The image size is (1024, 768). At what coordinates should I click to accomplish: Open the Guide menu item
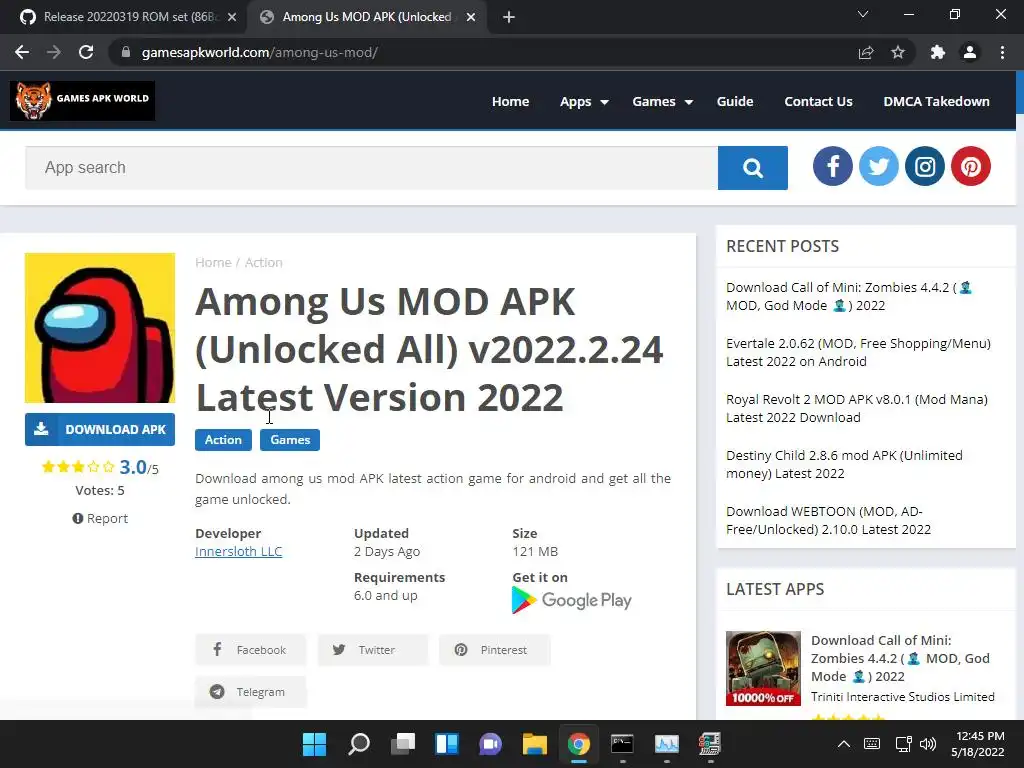pyautogui.click(x=735, y=101)
